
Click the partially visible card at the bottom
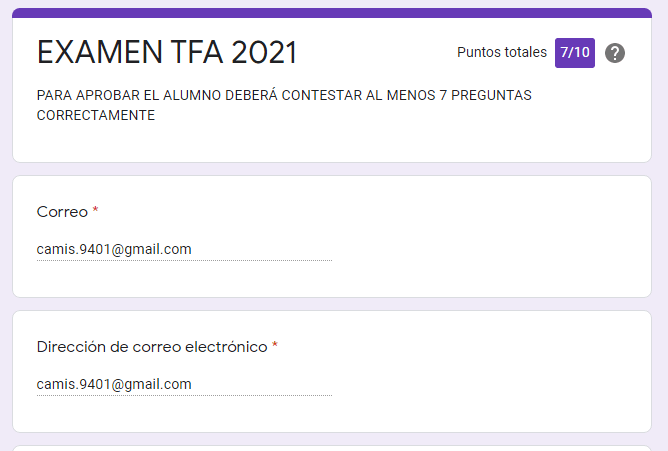tap(332, 447)
